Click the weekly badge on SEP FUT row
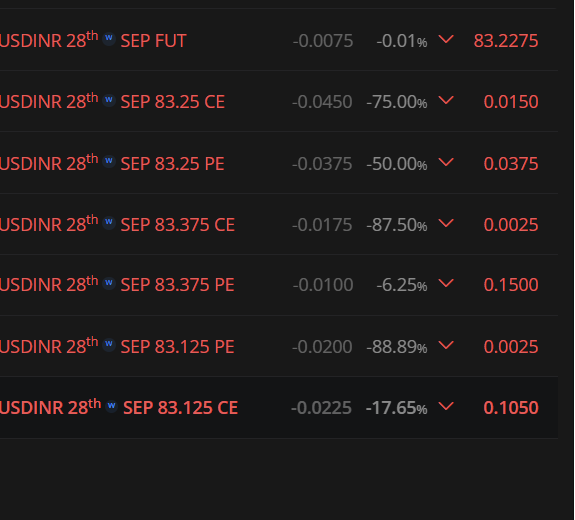The image size is (575, 520). (x=109, y=38)
